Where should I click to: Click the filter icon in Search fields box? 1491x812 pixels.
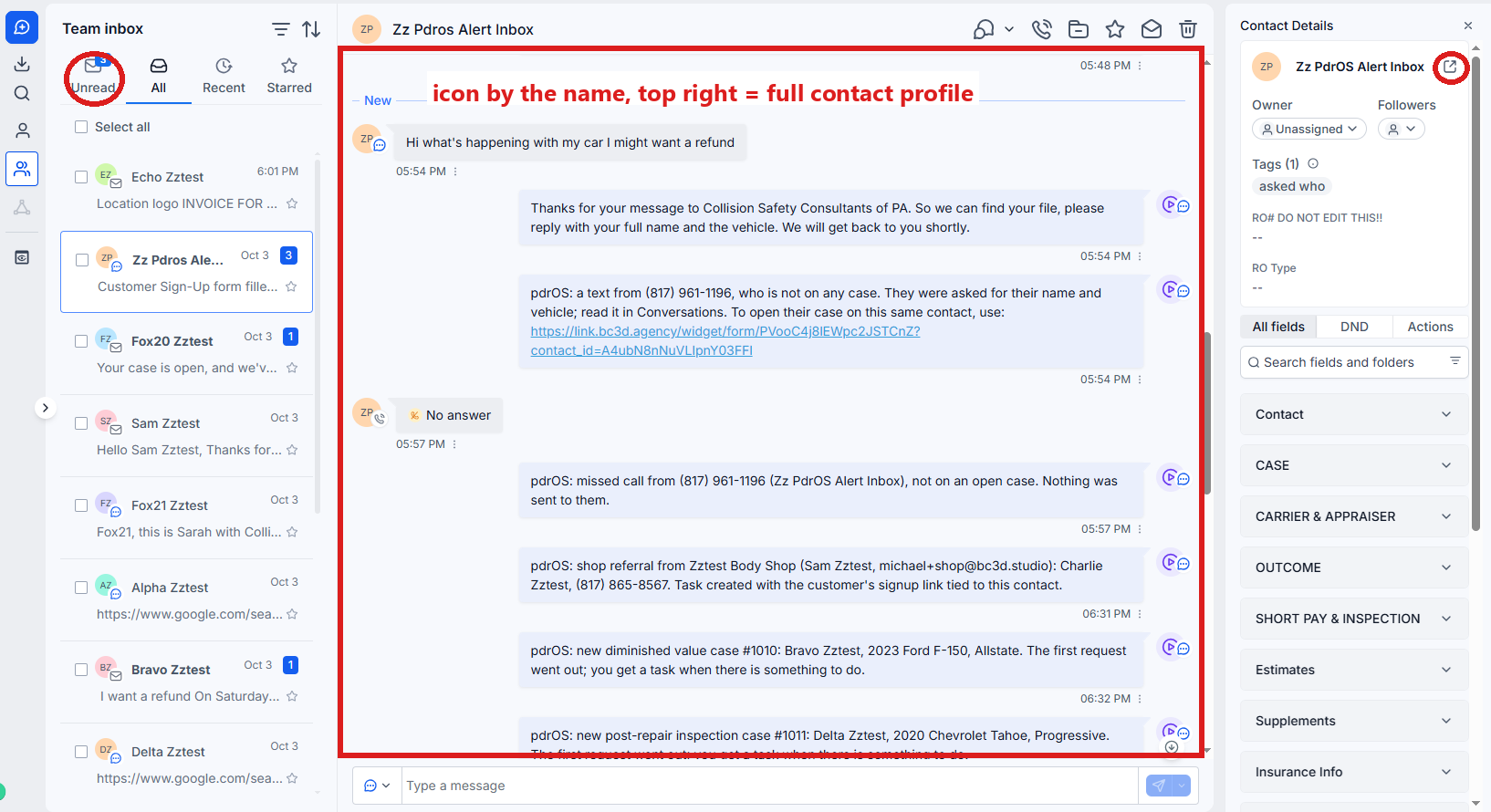(1455, 361)
